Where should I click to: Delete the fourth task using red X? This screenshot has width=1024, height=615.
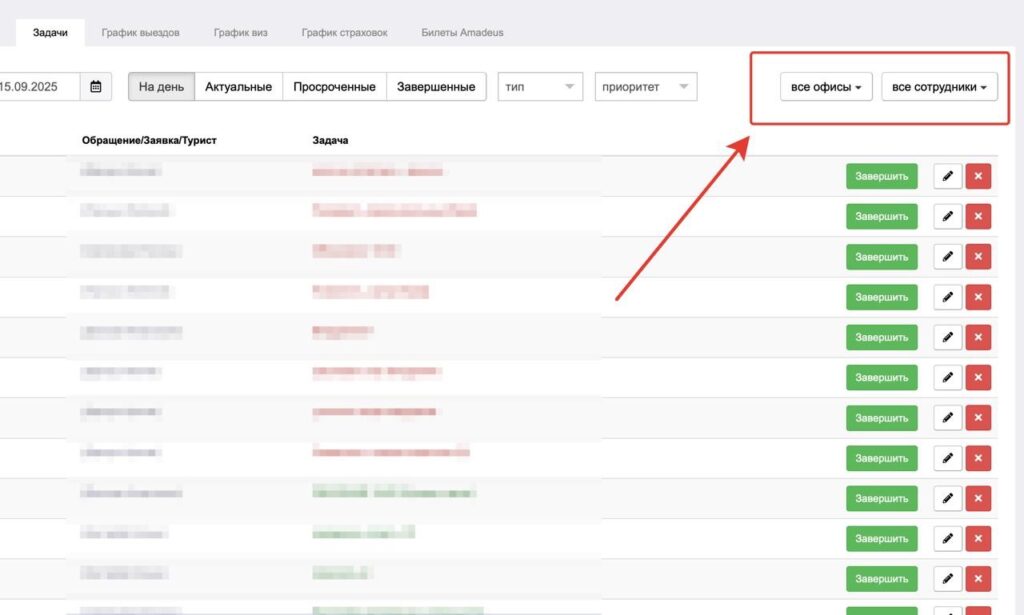[x=978, y=297]
